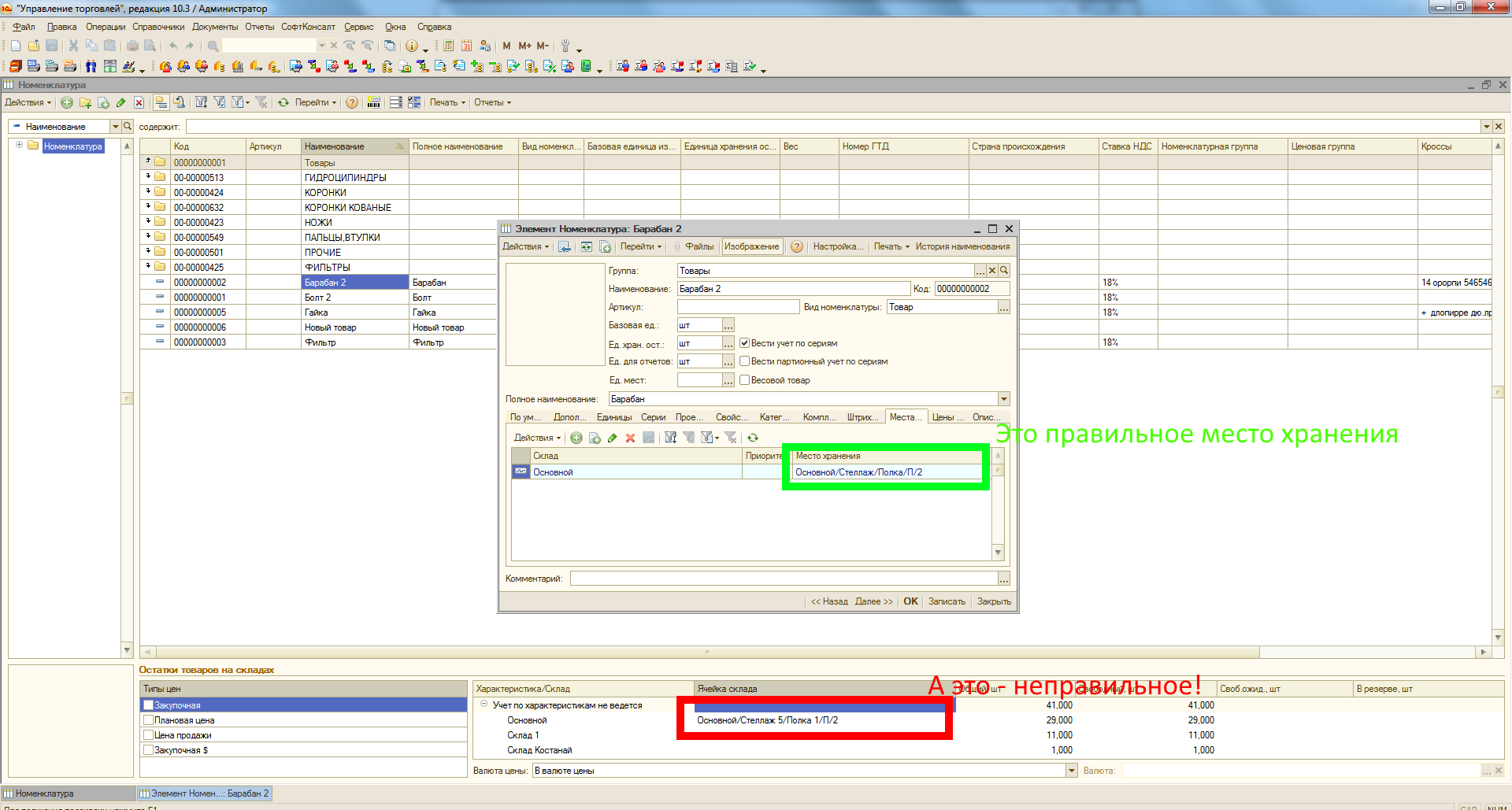Click the horizontal scrollbar under the item list
This screenshot has height=810, width=1512.
pyautogui.click(x=707, y=652)
